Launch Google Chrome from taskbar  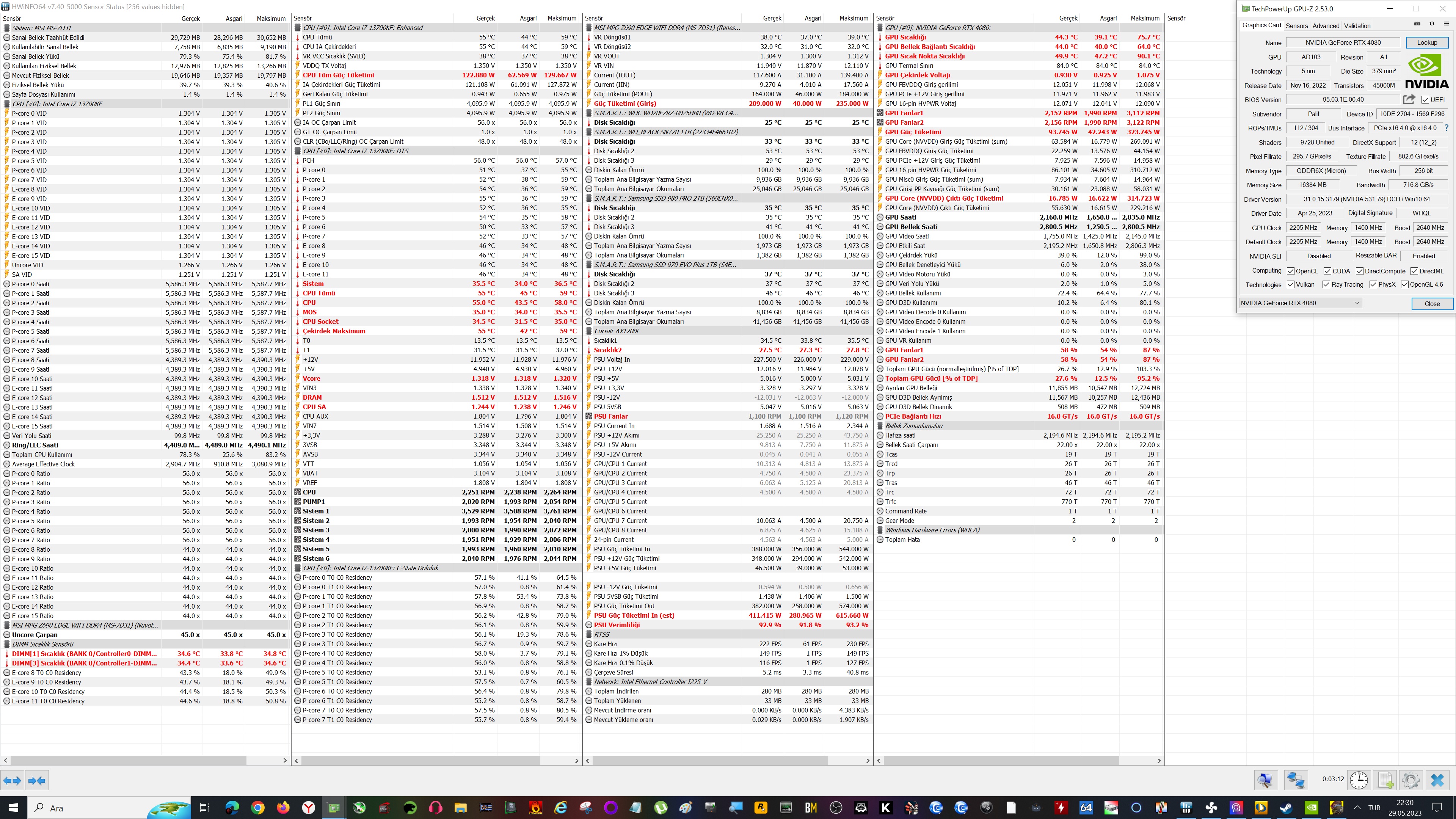[257, 808]
